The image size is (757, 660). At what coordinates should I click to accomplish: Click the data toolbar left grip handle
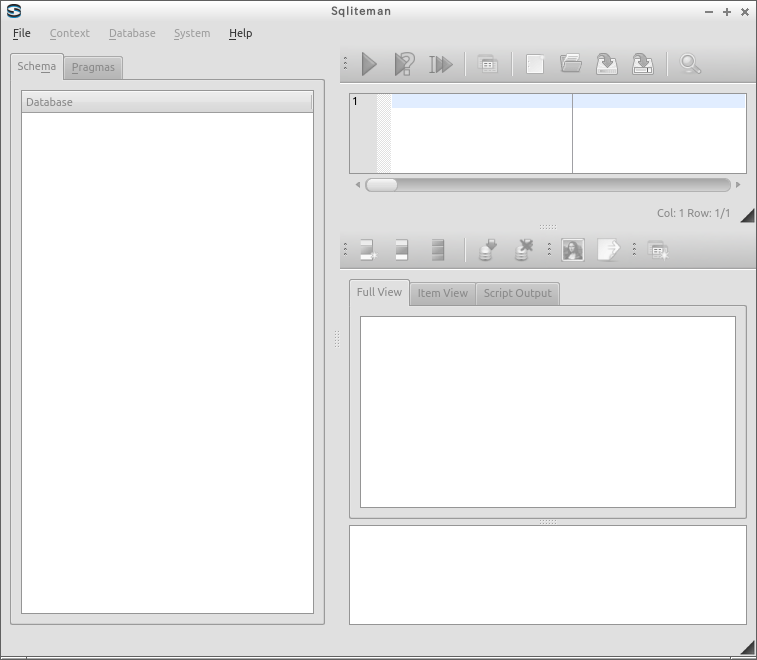(345, 250)
